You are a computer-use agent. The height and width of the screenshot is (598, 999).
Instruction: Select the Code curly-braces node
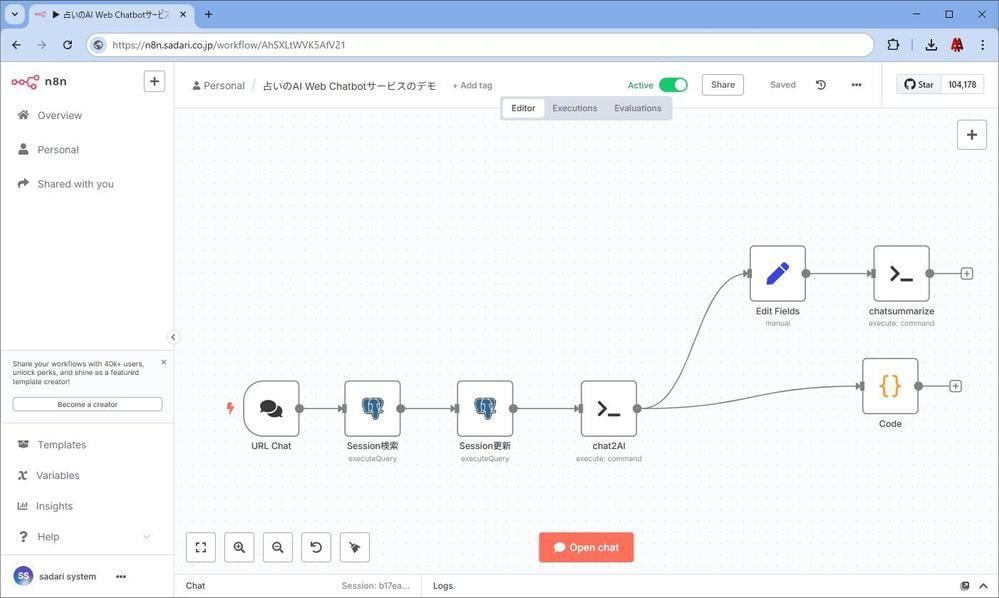(x=890, y=386)
